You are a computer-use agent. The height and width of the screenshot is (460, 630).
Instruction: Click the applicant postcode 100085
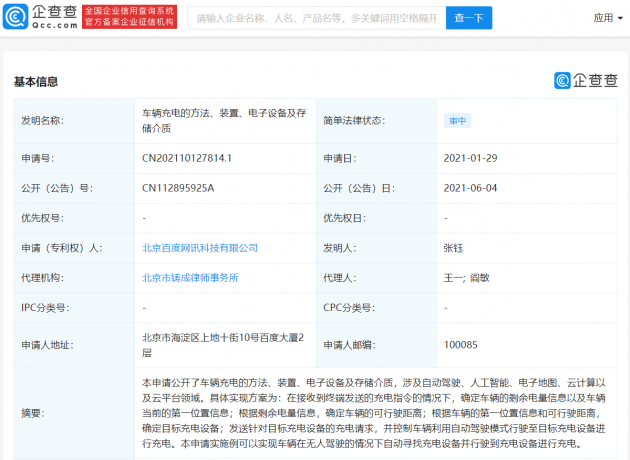click(x=461, y=345)
